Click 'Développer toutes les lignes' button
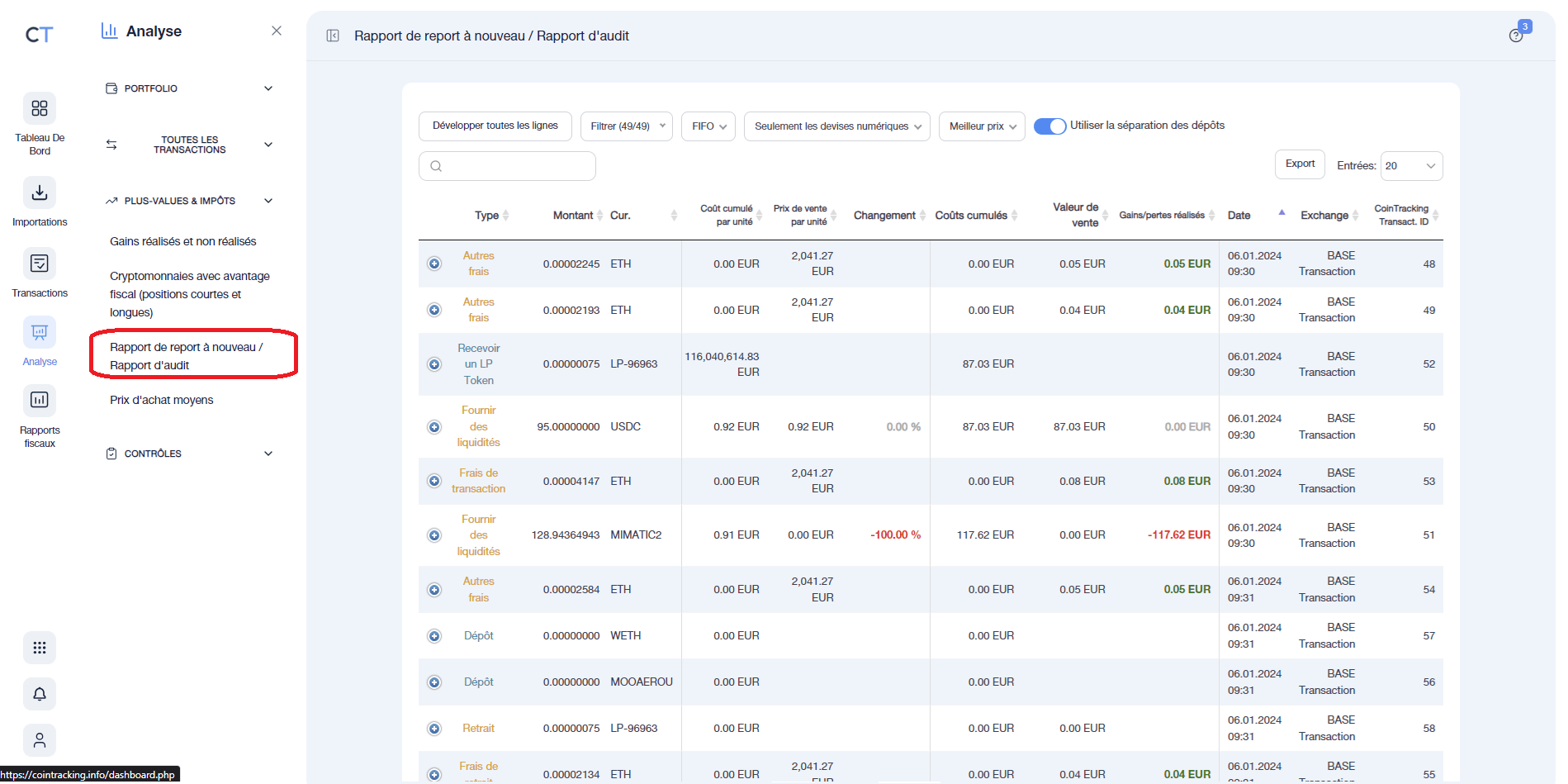 (495, 126)
